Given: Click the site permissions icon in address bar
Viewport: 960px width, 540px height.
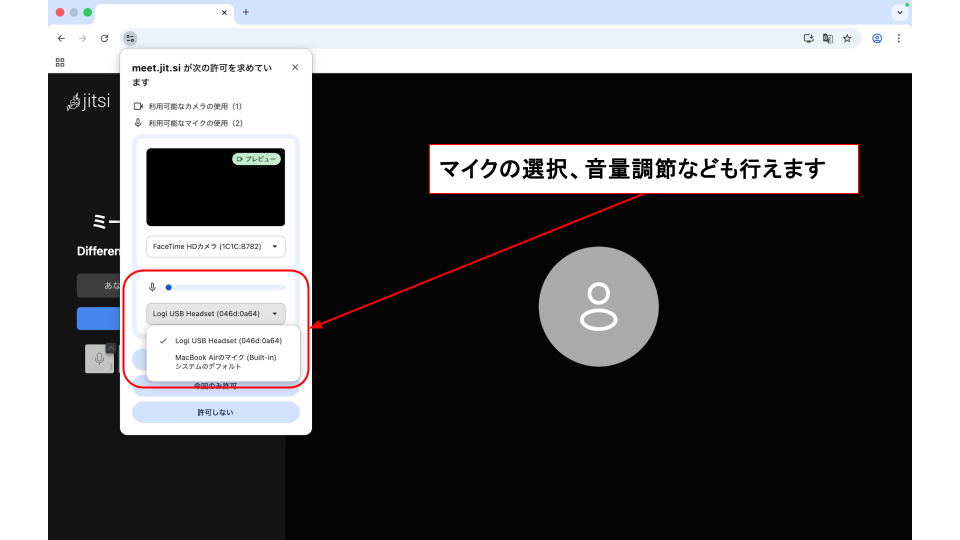Looking at the screenshot, I should (x=130, y=38).
